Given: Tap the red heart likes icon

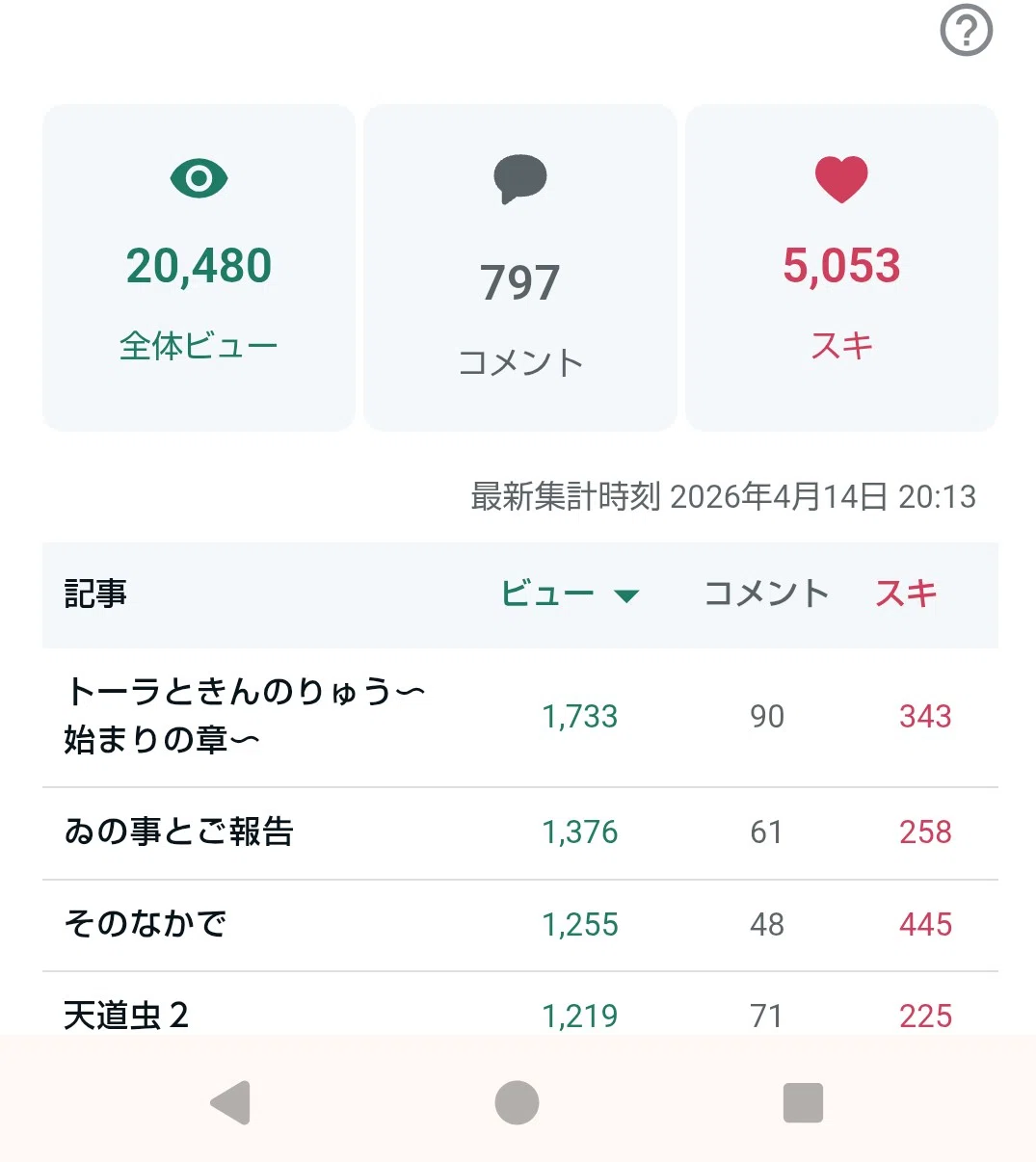Looking at the screenshot, I should coord(841,179).
